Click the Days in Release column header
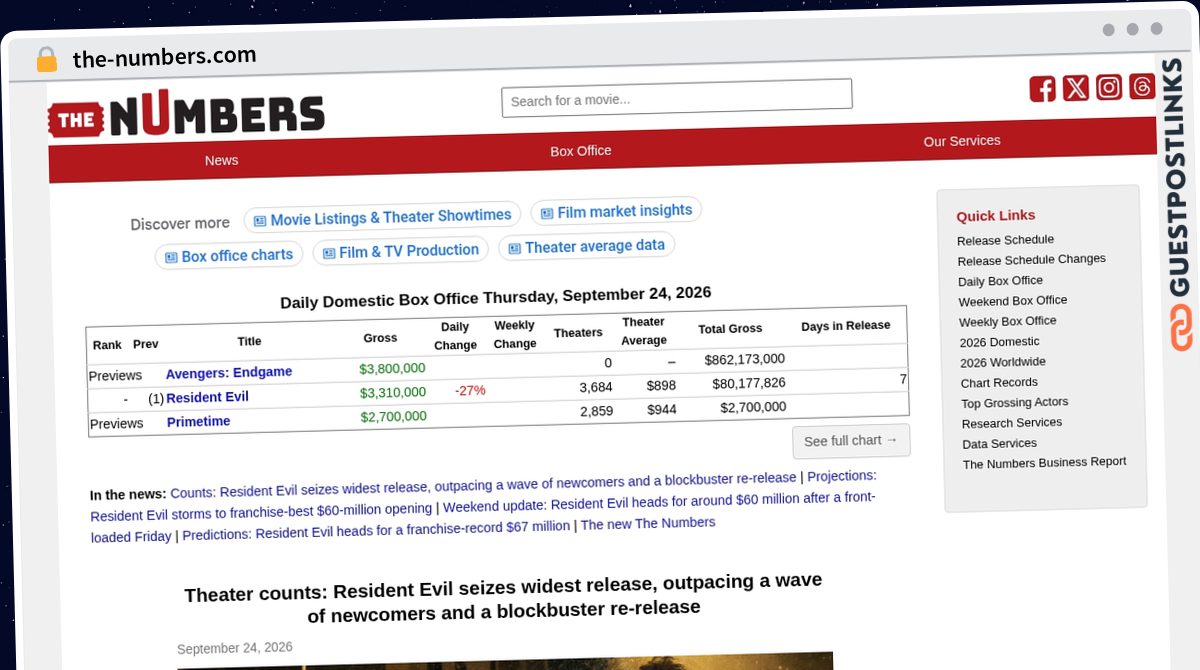This screenshot has height=670, width=1200. click(x=845, y=325)
